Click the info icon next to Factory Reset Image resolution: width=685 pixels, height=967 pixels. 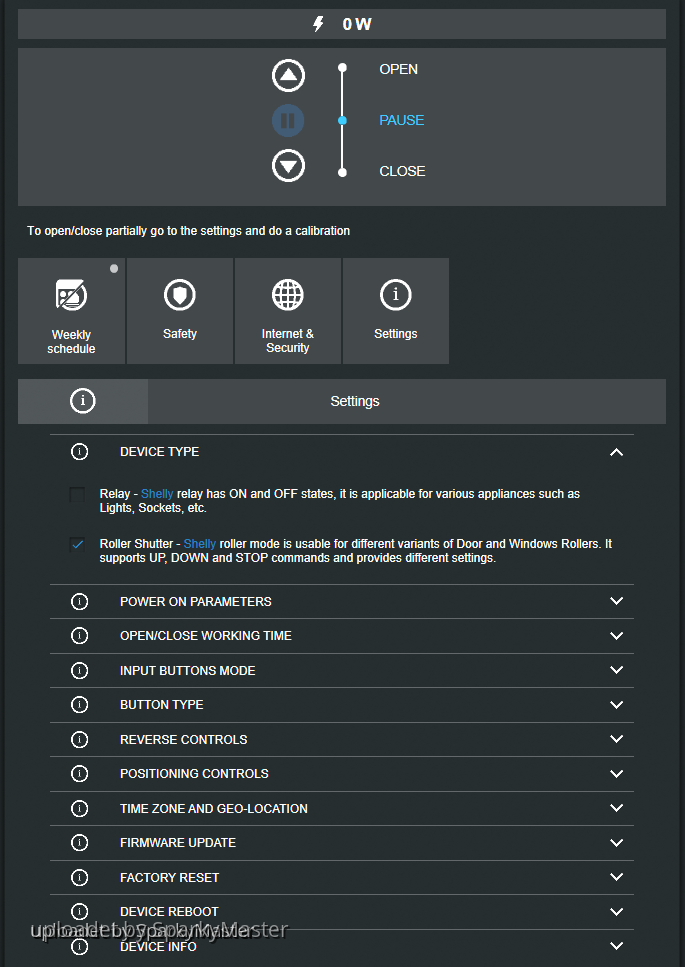pyautogui.click(x=80, y=877)
